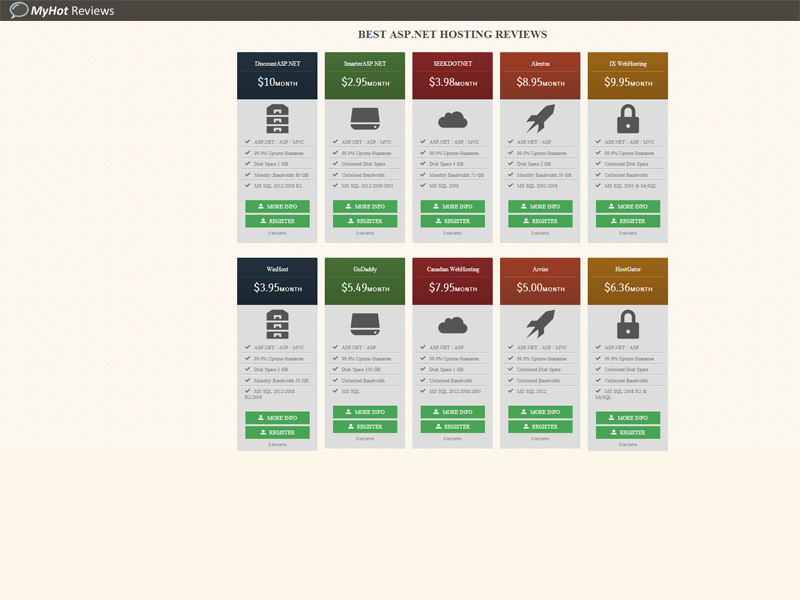Open More Info for IX WebHosting

click(x=628, y=207)
